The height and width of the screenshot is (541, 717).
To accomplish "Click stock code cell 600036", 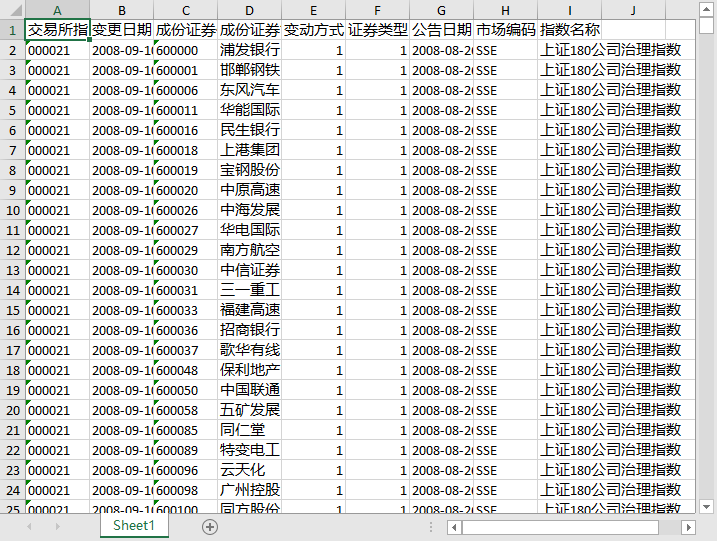I will point(186,330).
